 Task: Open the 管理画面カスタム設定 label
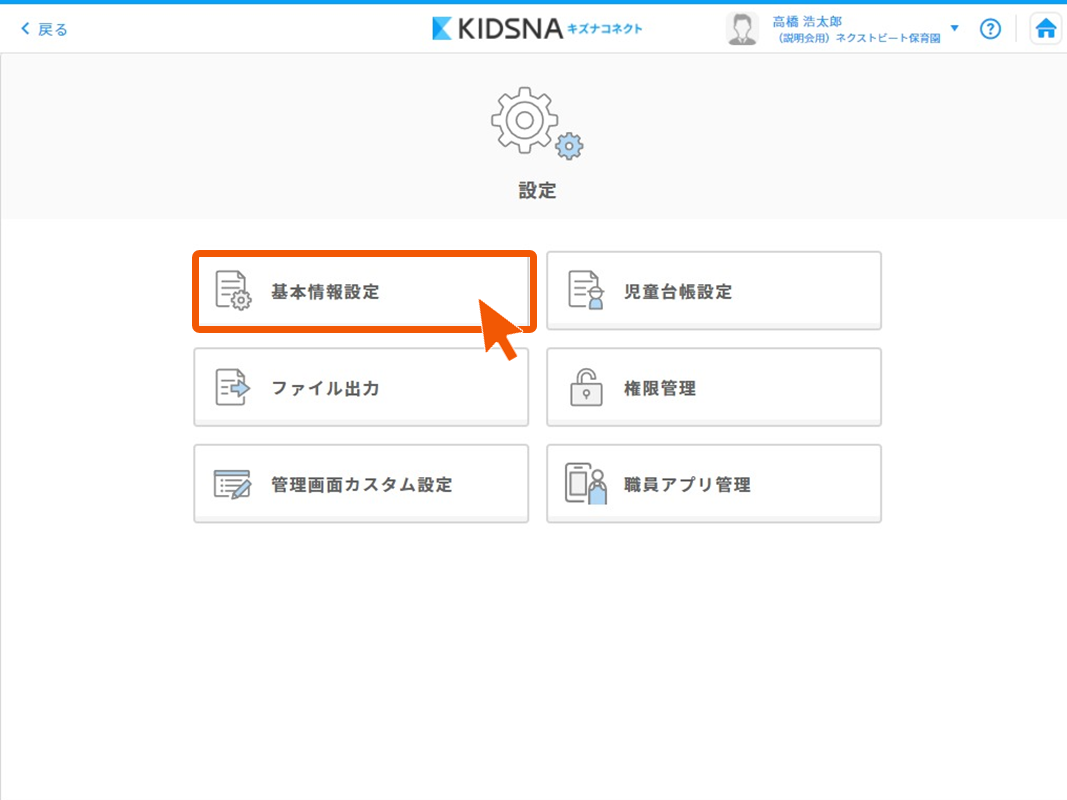(x=362, y=485)
